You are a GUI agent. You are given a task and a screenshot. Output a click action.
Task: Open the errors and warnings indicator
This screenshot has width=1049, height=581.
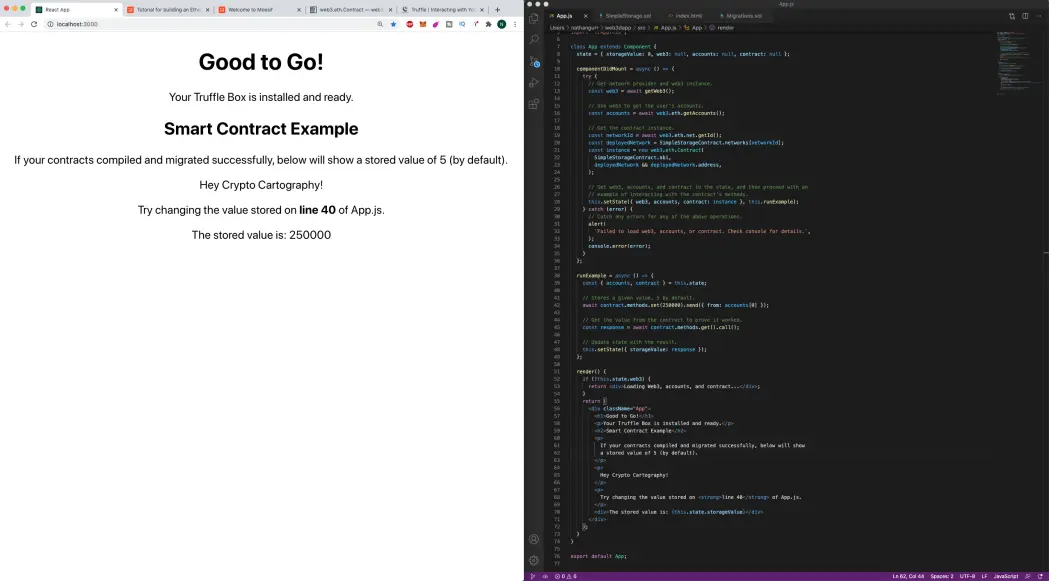click(565, 576)
